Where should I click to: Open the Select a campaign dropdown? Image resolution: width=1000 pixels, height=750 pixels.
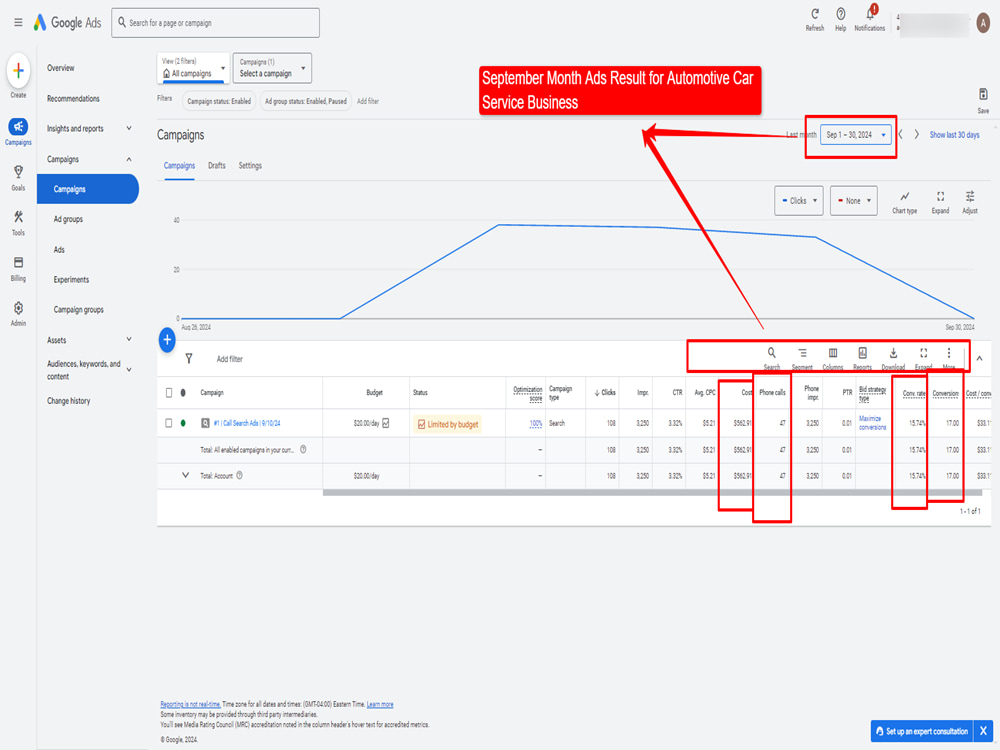[x=272, y=68]
